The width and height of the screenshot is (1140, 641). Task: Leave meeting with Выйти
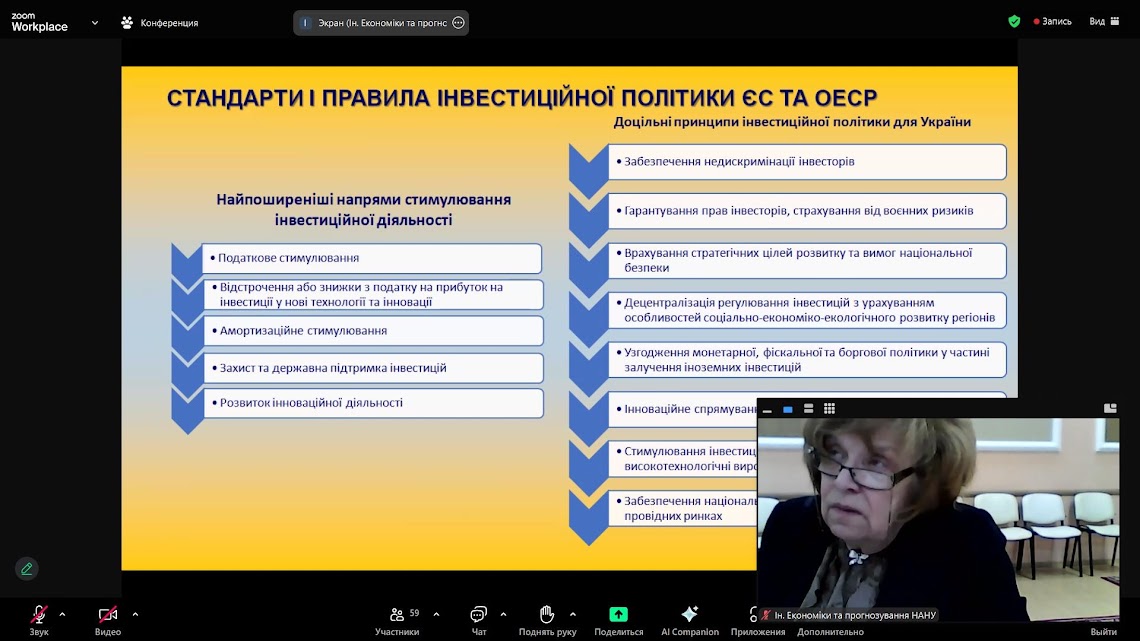pyautogui.click(x=1104, y=632)
